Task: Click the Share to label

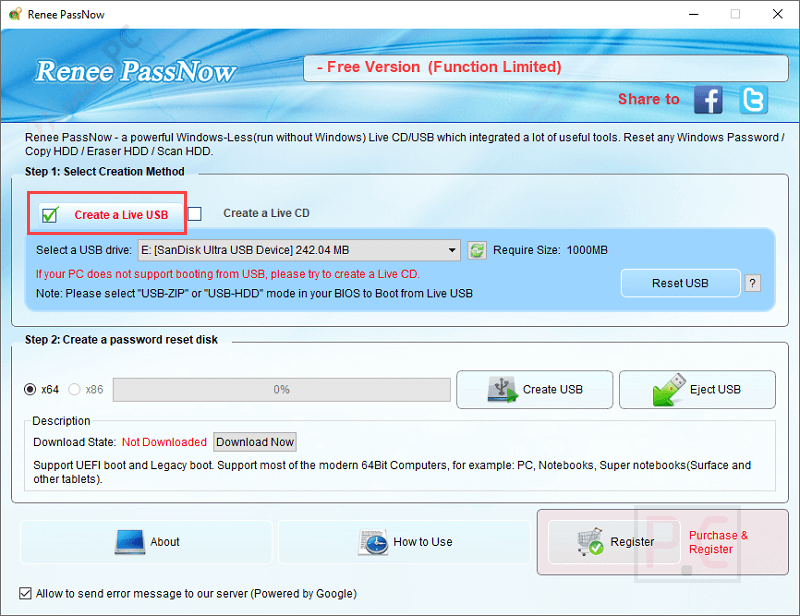Action: [x=648, y=99]
